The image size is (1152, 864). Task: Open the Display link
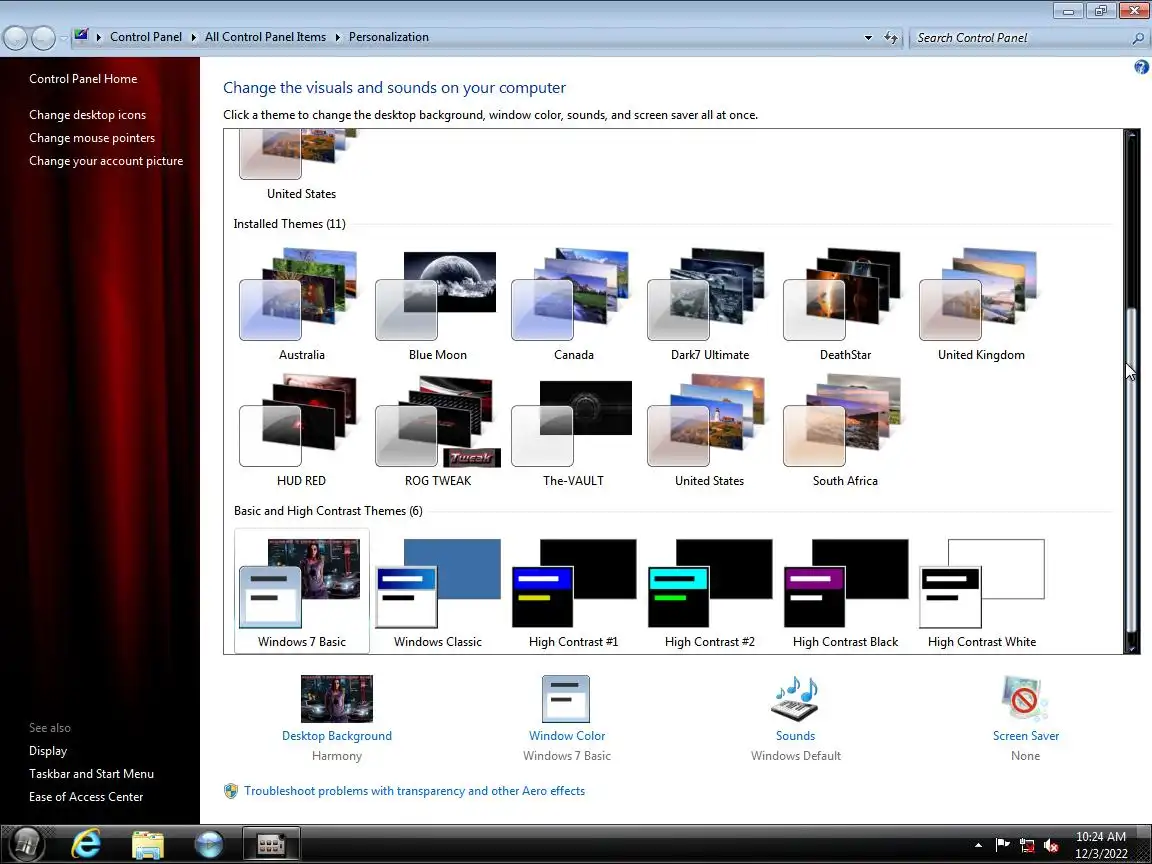coord(48,751)
